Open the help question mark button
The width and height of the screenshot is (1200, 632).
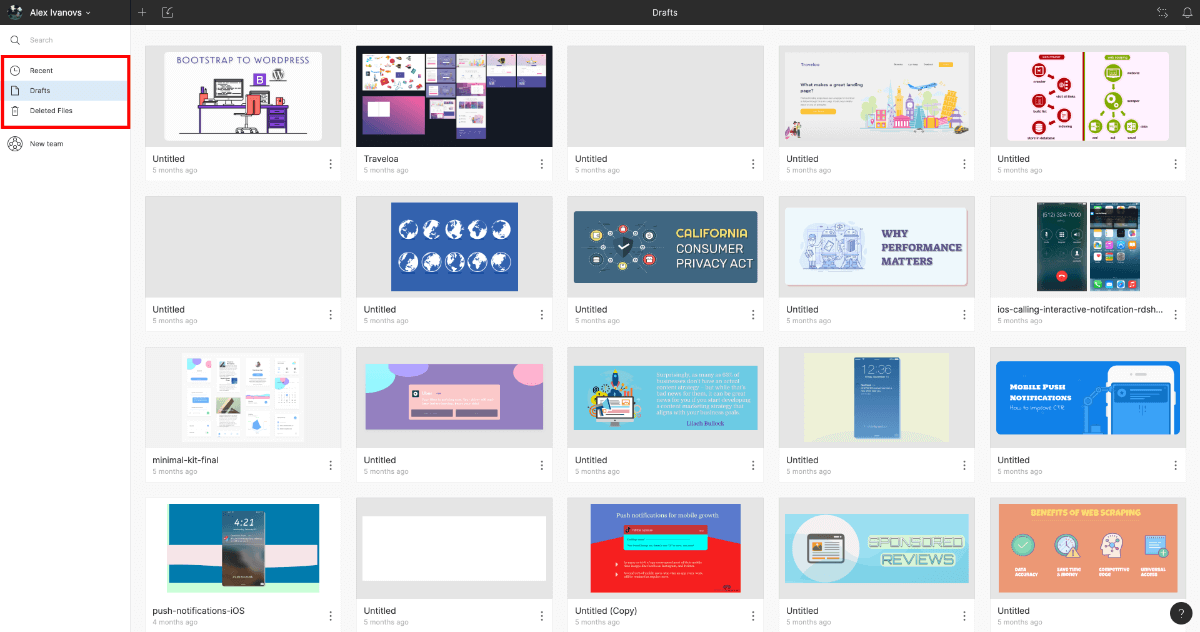(x=1180, y=612)
